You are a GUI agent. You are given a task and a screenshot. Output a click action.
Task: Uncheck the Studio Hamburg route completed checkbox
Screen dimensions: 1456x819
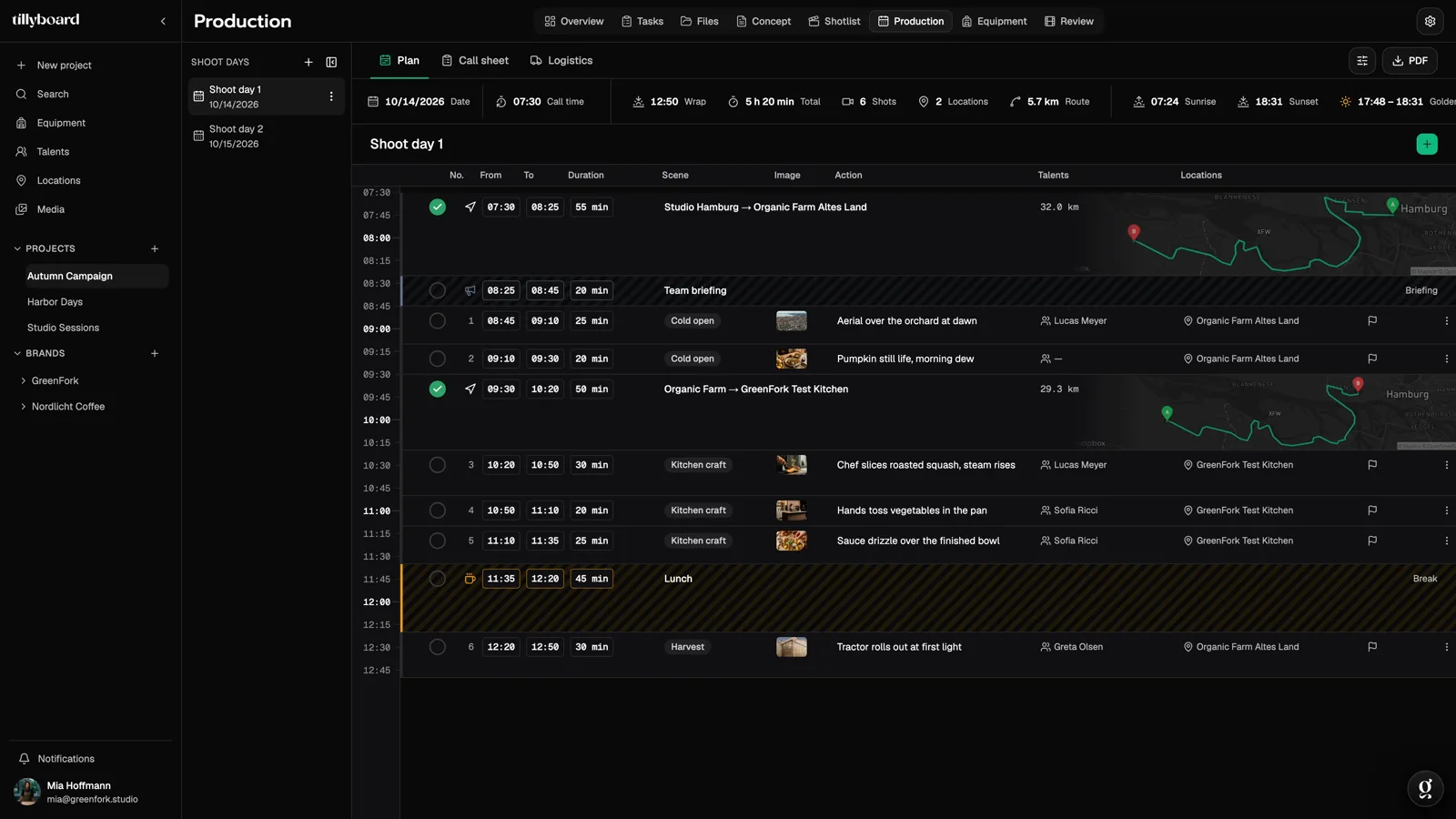coord(438,207)
